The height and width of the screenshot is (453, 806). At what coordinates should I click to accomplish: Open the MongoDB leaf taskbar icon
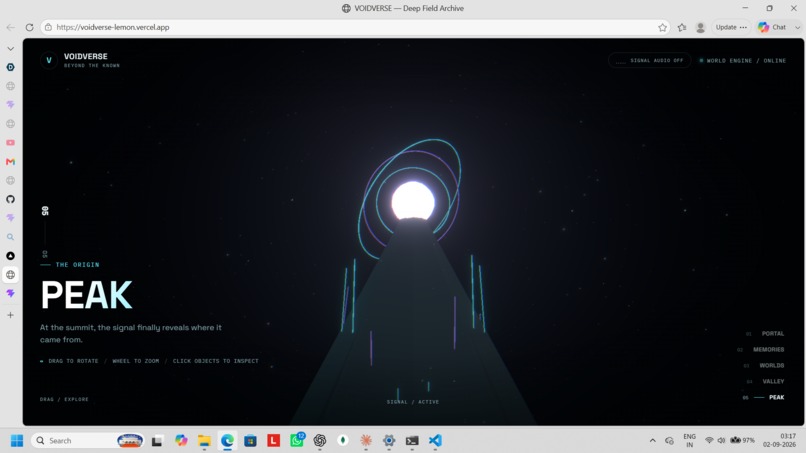[343, 441]
